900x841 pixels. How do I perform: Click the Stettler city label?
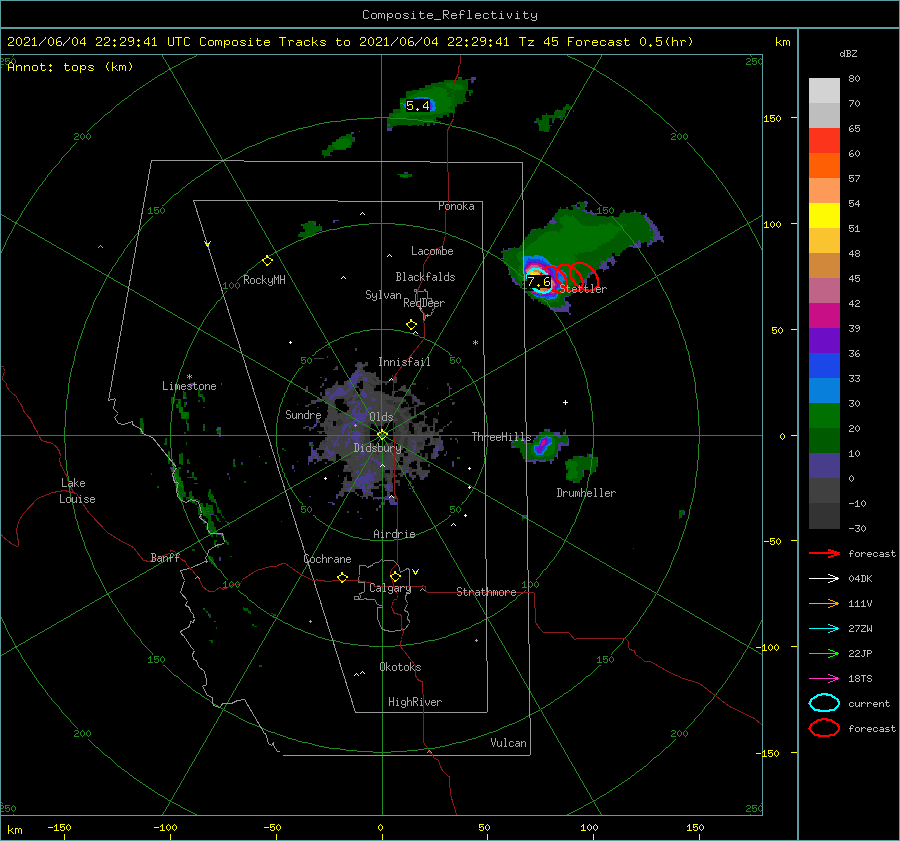(x=583, y=289)
